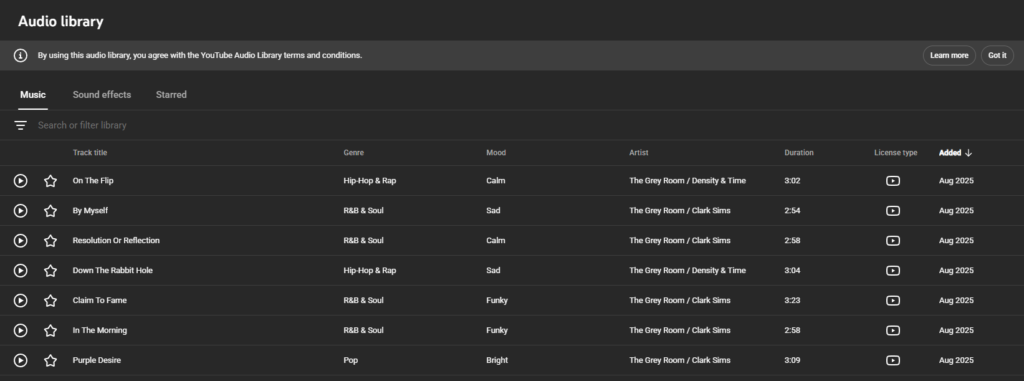This screenshot has height=381, width=1024.
Task: Click the Funky mood for Claim To Fame
Action: pyautogui.click(x=497, y=301)
